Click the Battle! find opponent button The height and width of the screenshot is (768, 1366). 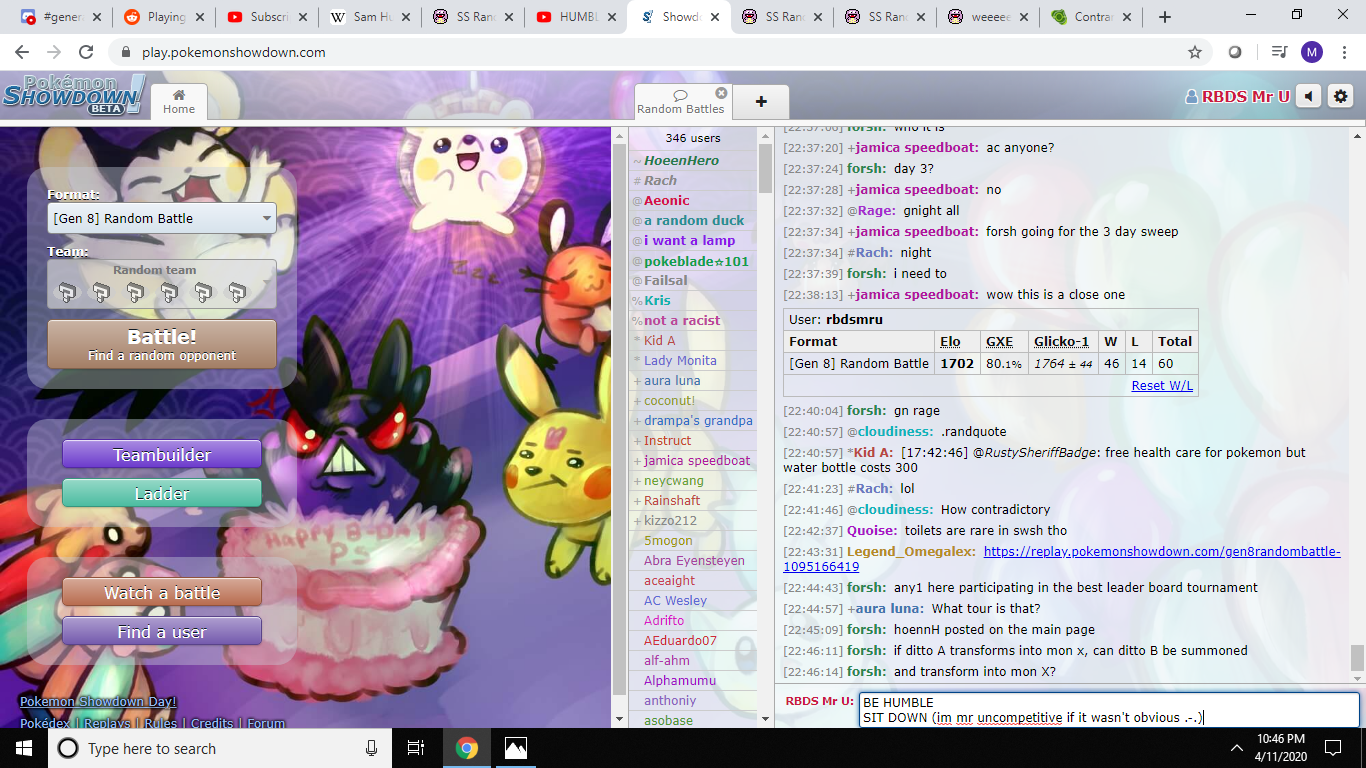coord(162,344)
